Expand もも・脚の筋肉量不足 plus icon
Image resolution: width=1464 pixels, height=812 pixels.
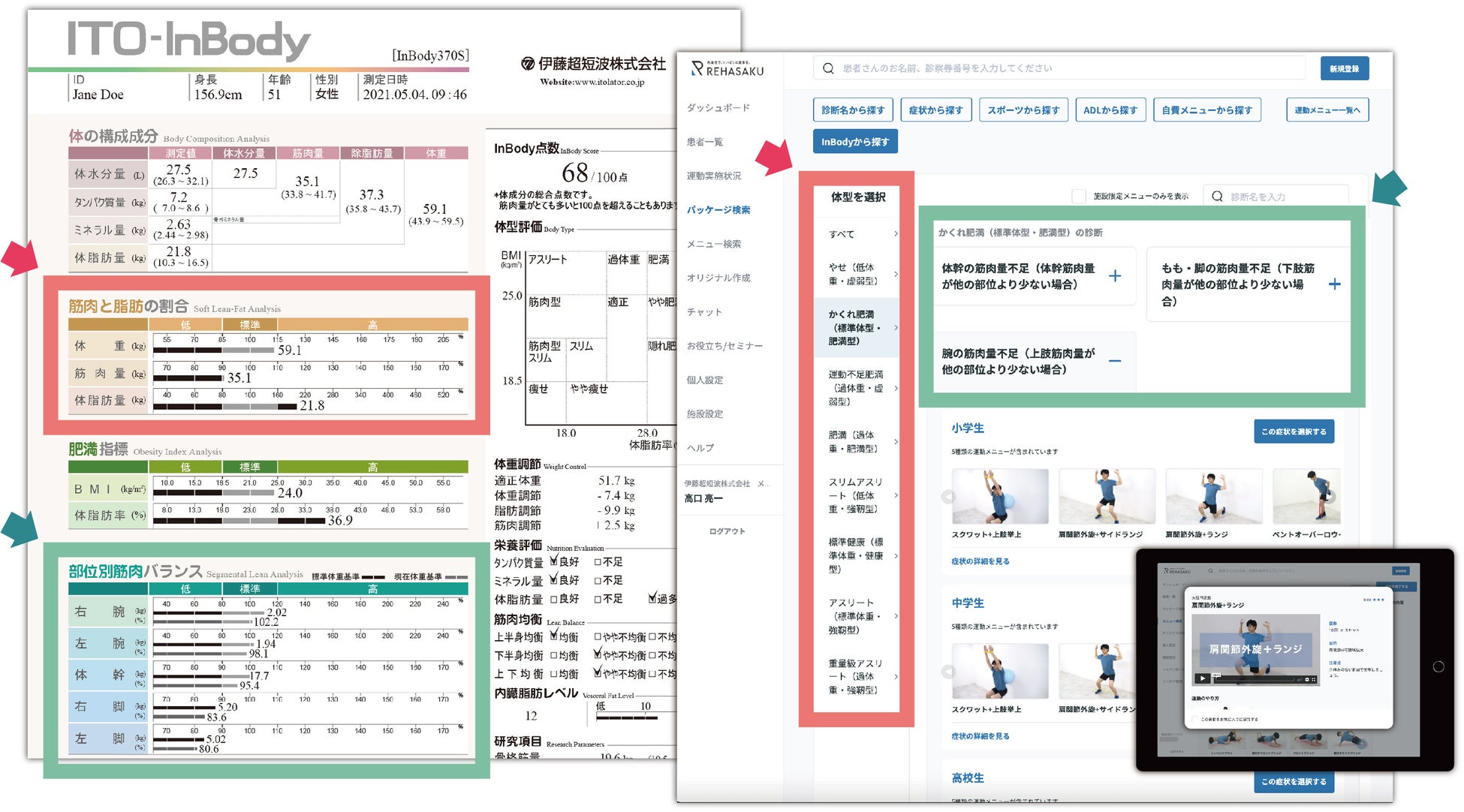pyautogui.click(x=1334, y=284)
